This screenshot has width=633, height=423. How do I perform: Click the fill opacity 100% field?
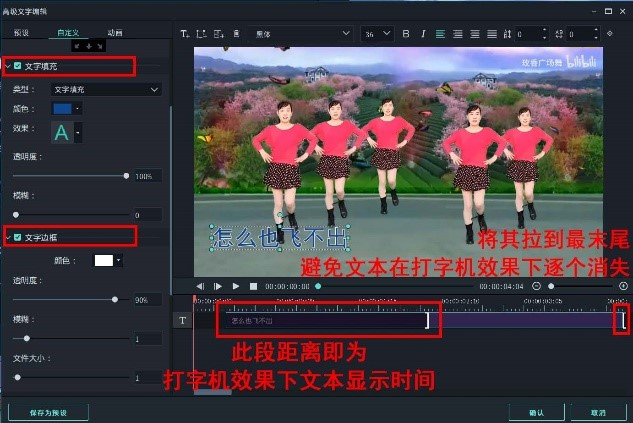[x=148, y=176]
